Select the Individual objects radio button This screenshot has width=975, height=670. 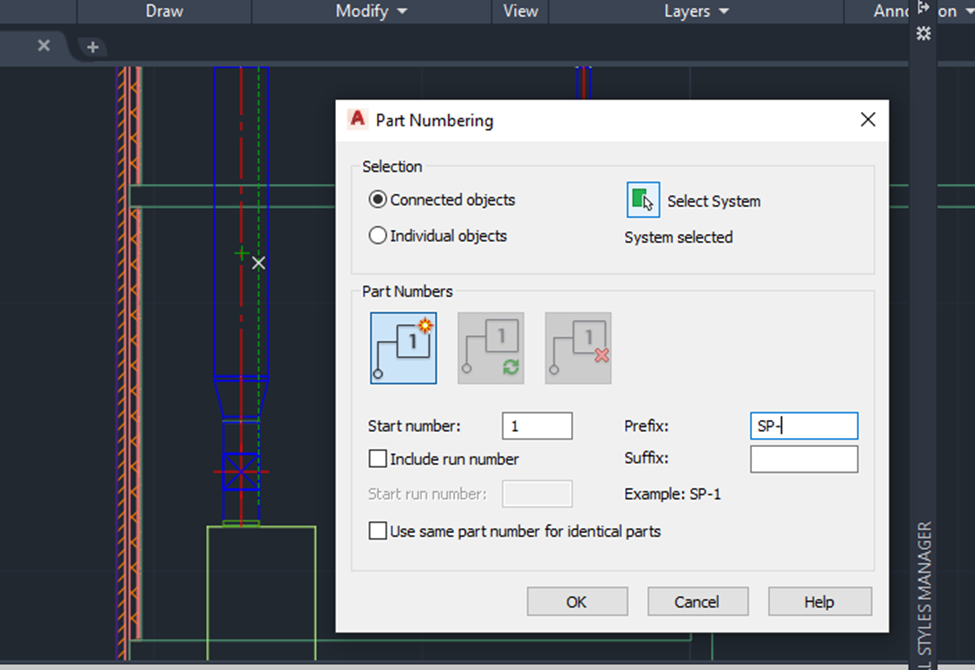click(377, 236)
